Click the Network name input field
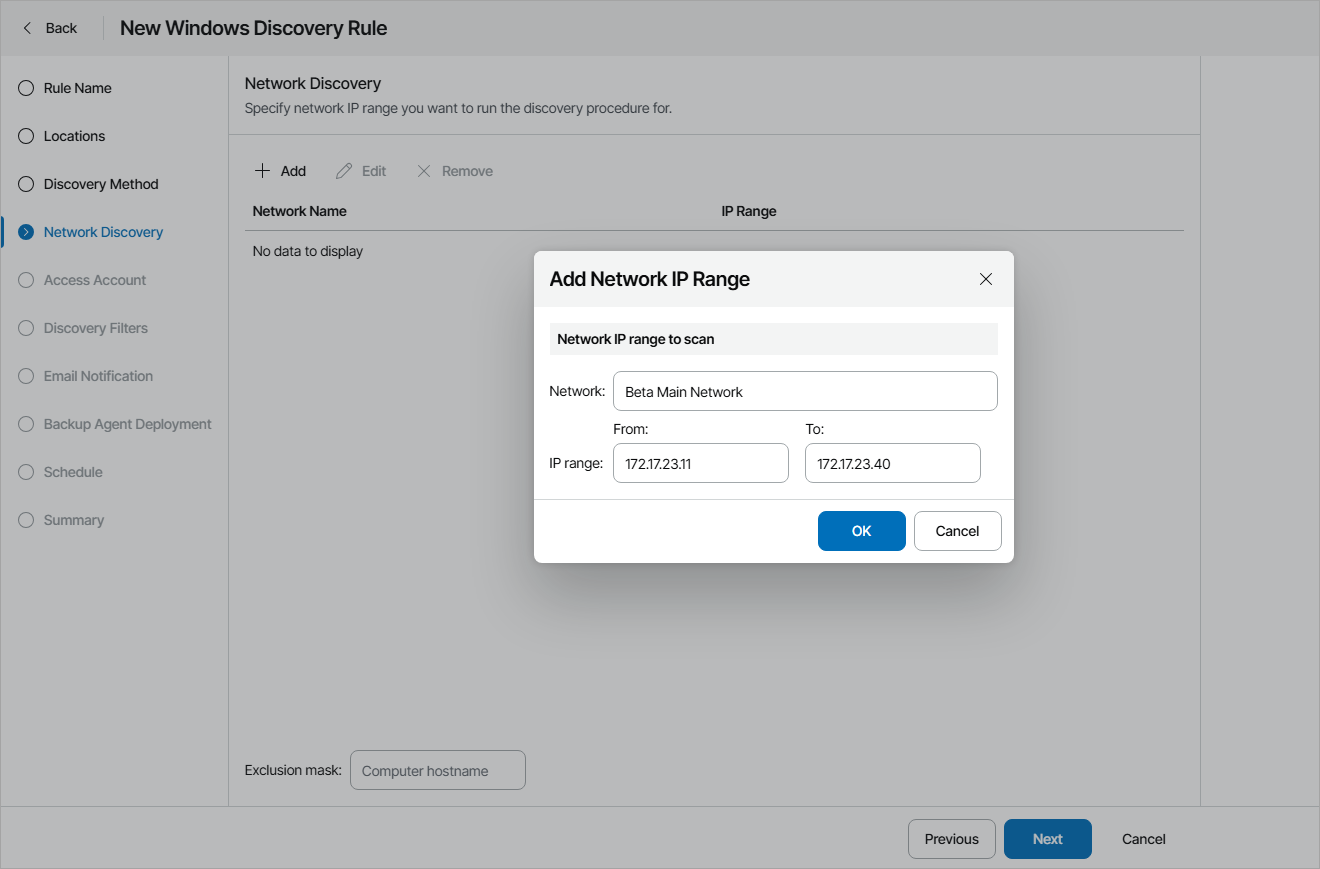Screen dimensions: 1320x869 805,391
